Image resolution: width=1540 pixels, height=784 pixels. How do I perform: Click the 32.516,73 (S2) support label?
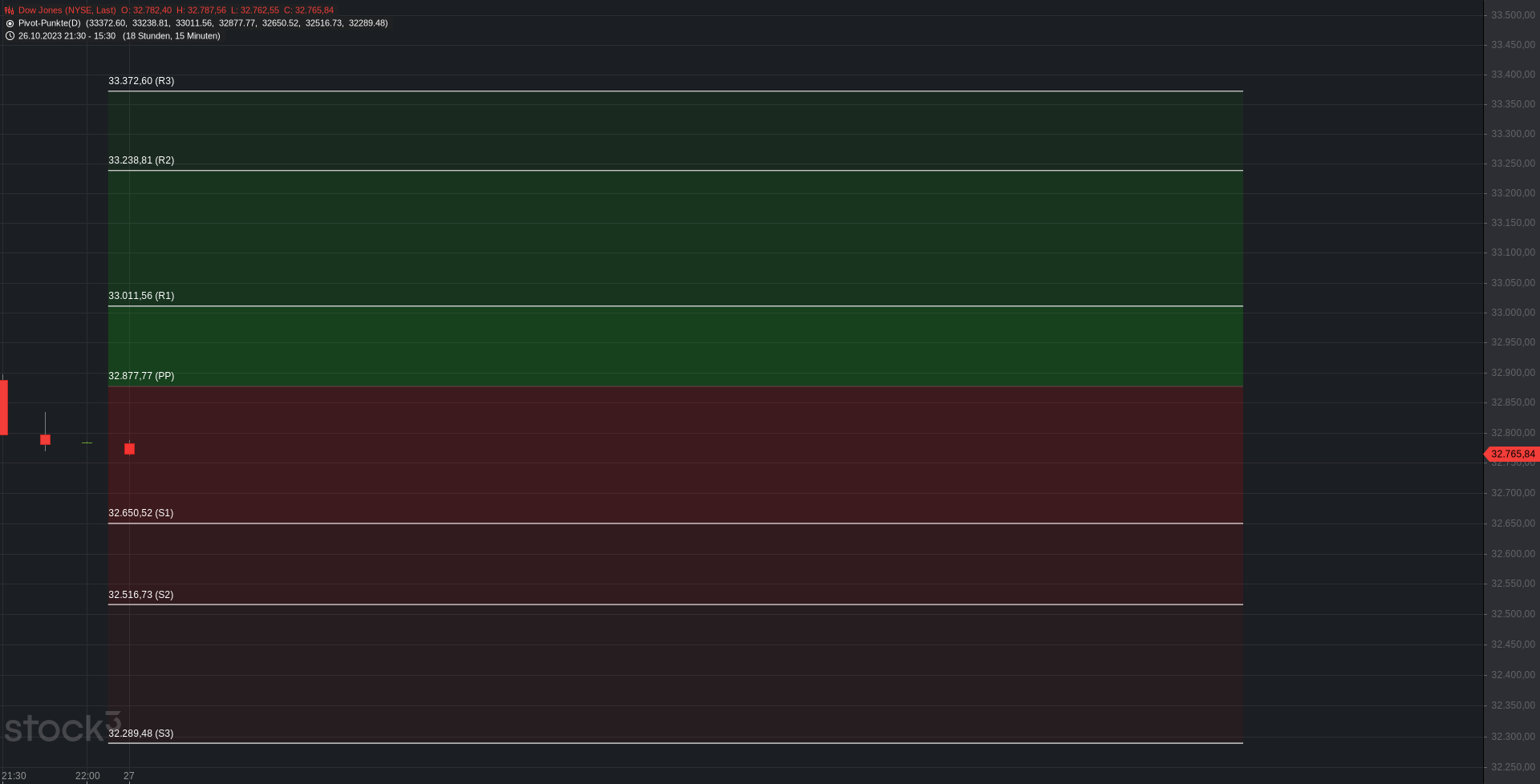[141, 595]
